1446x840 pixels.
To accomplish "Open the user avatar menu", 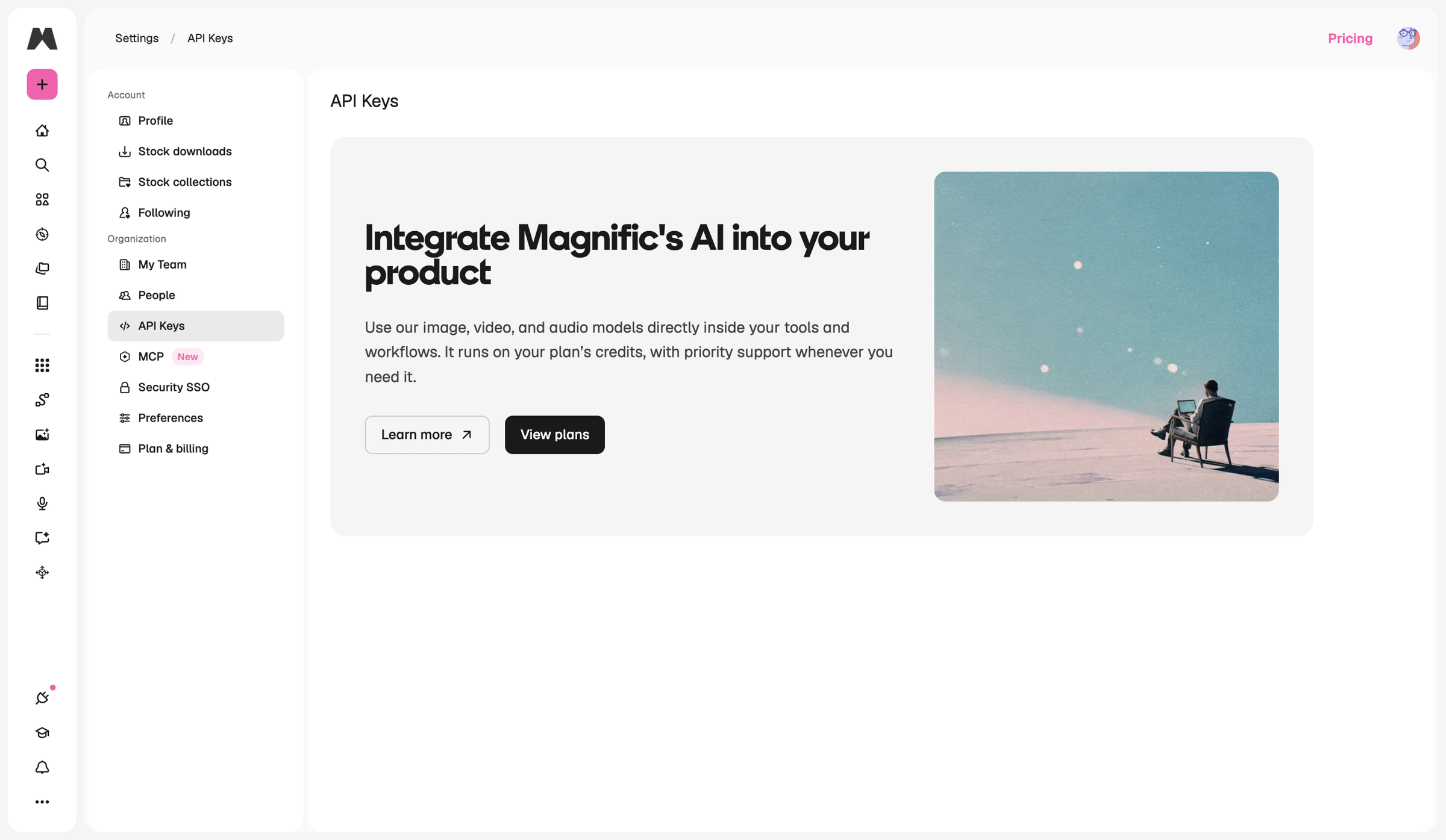I will pos(1408,39).
